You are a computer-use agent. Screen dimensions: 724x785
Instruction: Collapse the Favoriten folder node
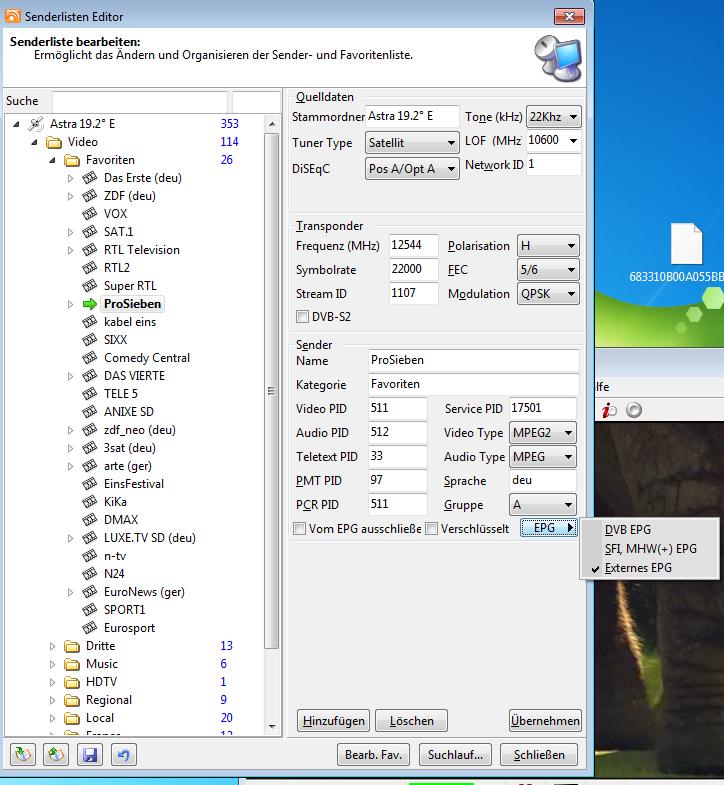point(52,160)
